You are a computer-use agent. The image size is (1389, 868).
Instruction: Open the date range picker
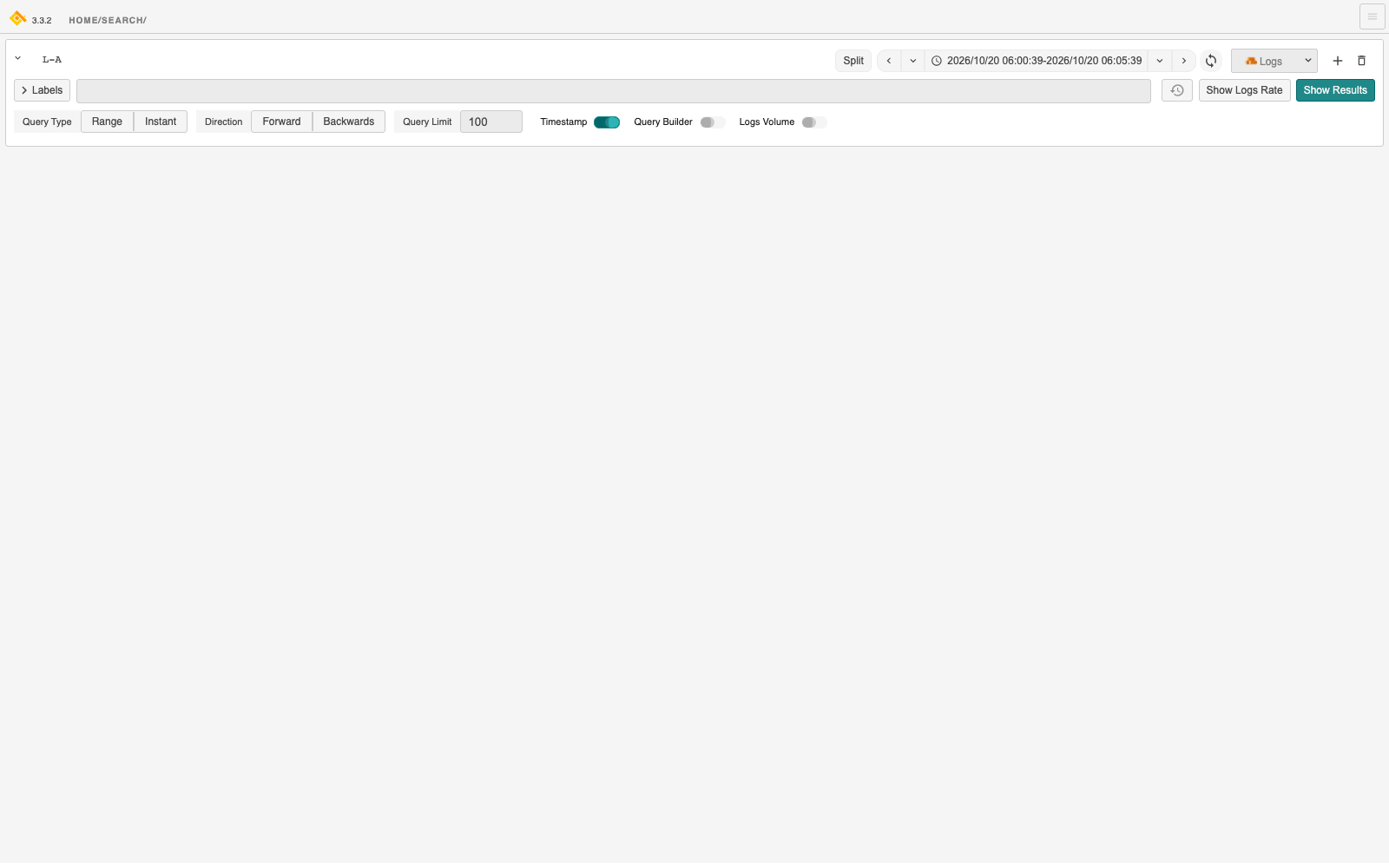coord(1037,61)
